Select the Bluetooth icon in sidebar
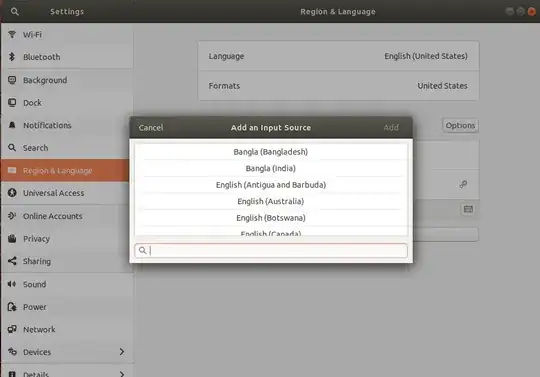This screenshot has width=540, height=377. coord(12,57)
